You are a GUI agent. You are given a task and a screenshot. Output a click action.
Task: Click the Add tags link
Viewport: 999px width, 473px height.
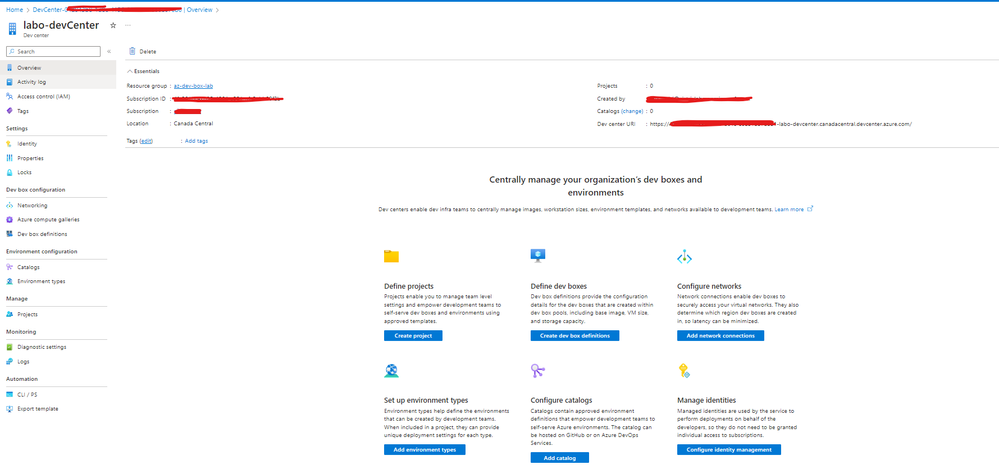coord(196,141)
